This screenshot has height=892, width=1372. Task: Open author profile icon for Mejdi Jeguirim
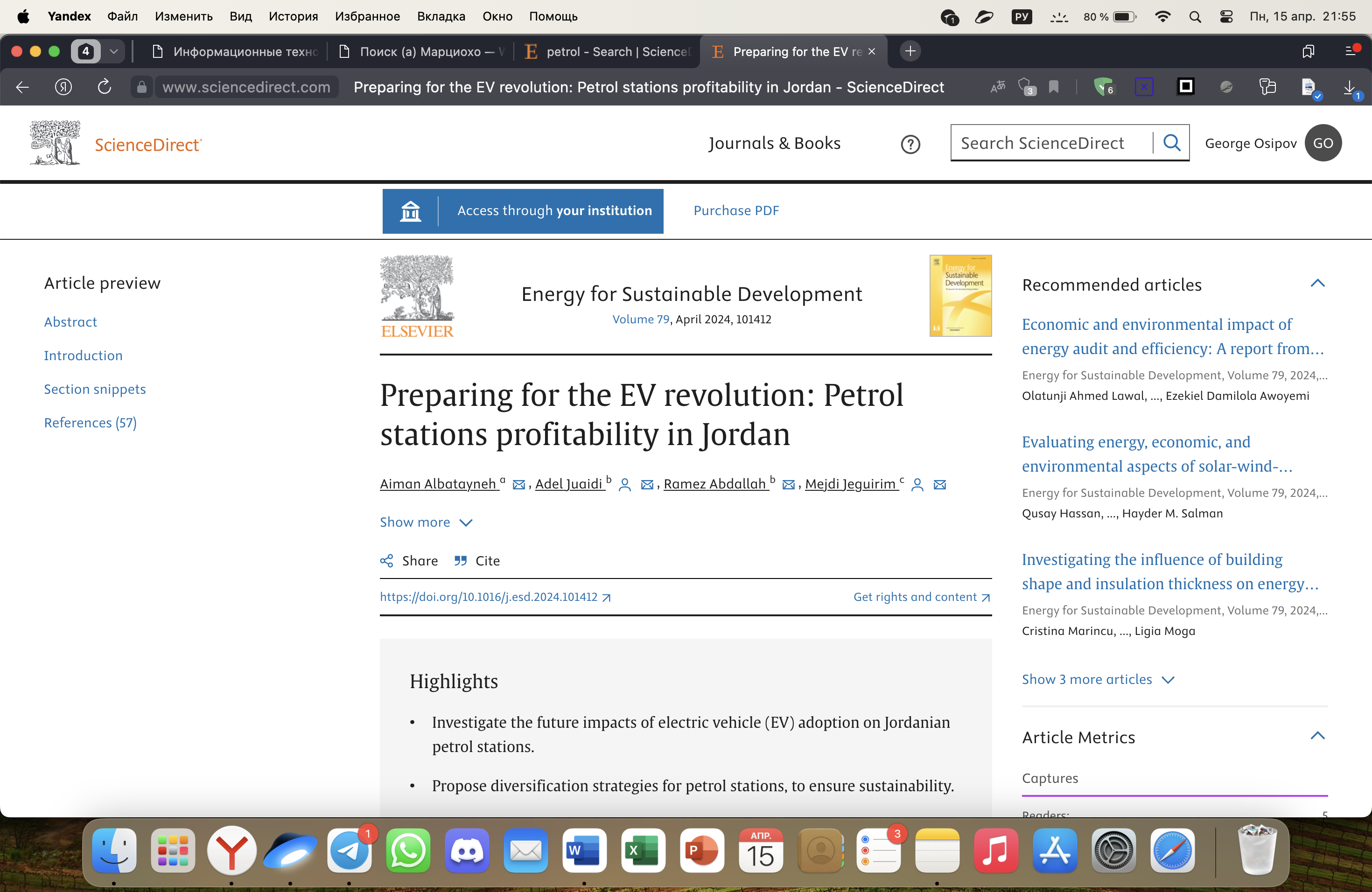917,485
